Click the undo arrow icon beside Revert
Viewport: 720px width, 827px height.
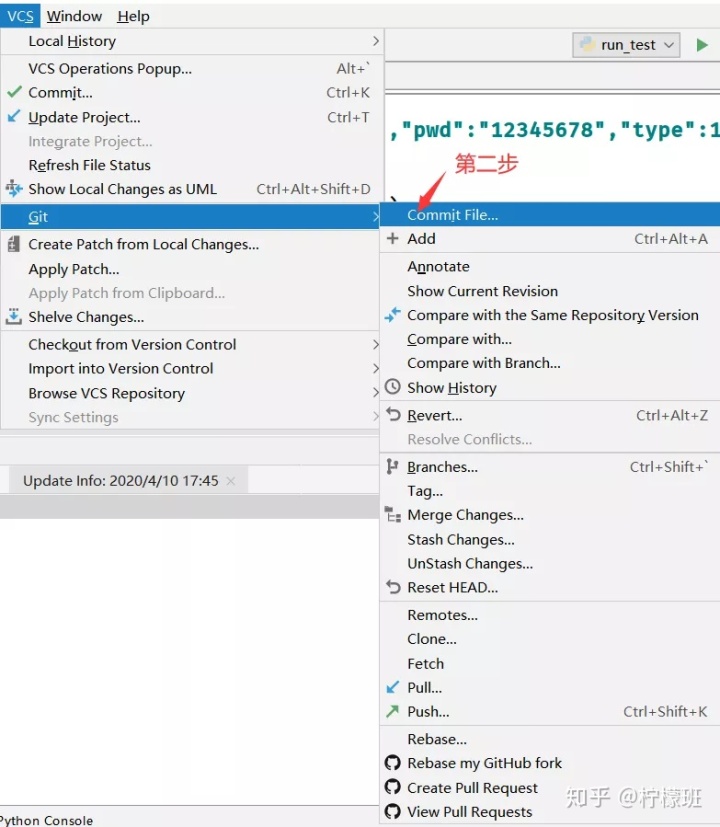(393, 415)
